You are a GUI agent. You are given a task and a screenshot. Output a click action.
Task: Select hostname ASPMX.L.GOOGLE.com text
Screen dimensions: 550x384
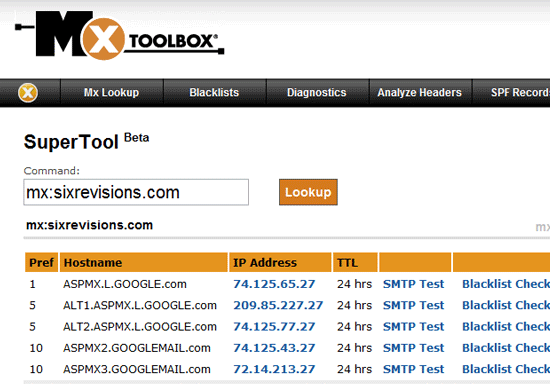click(x=125, y=284)
